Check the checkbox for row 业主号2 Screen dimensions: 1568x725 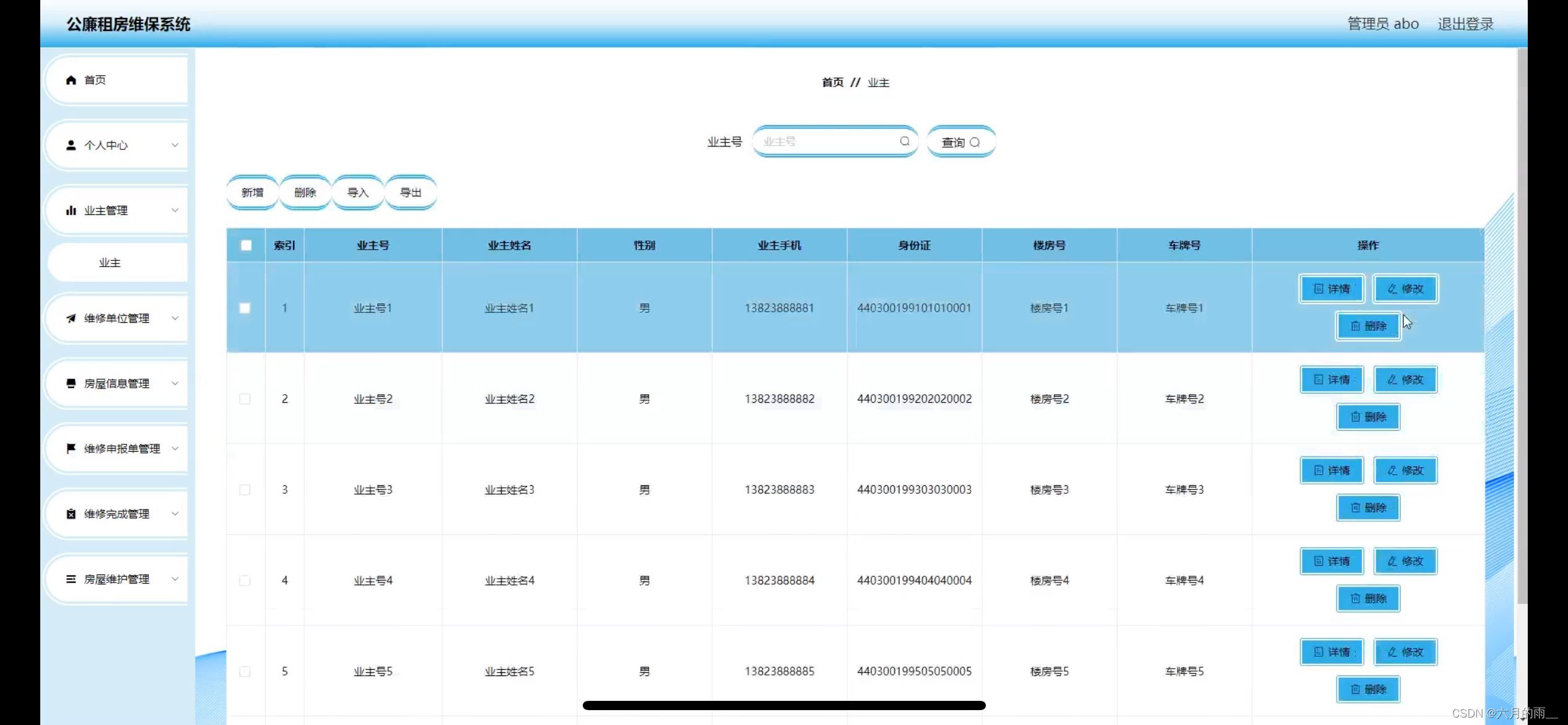(245, 399)
